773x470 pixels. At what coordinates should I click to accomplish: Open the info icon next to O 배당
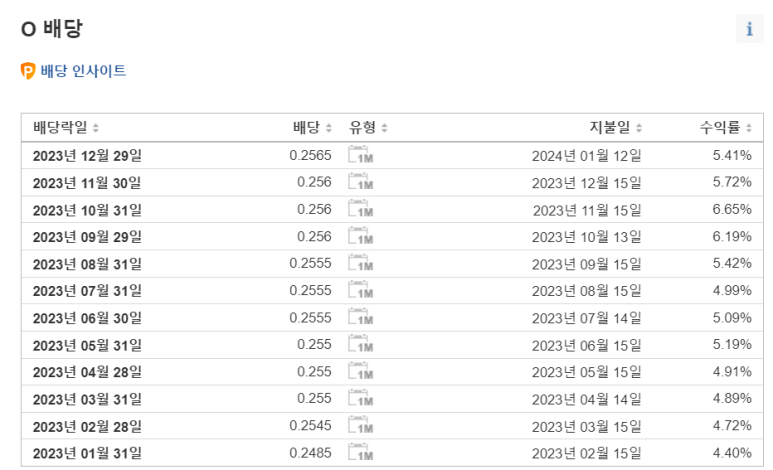pyautogui.click(x=749, y=29)
